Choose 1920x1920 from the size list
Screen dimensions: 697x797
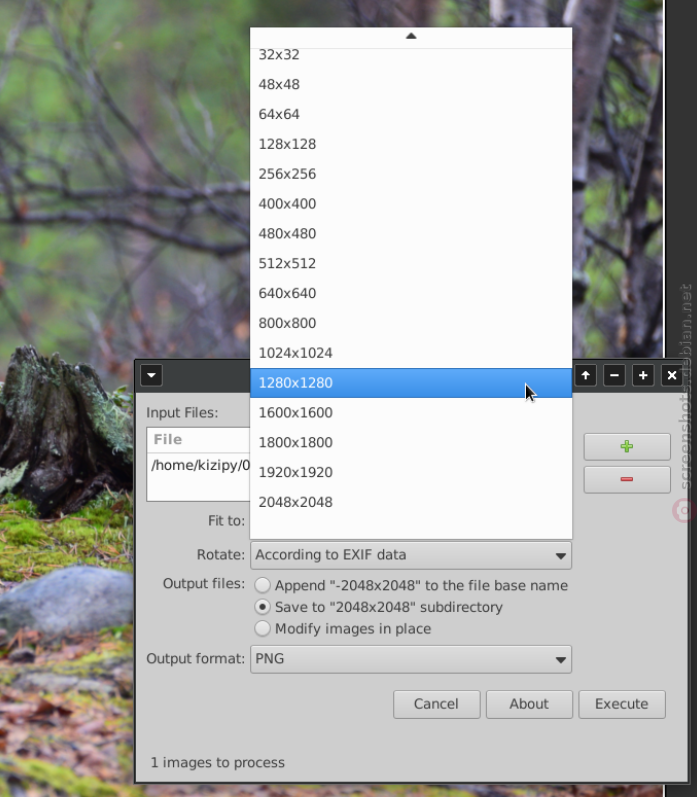point(411,472)
